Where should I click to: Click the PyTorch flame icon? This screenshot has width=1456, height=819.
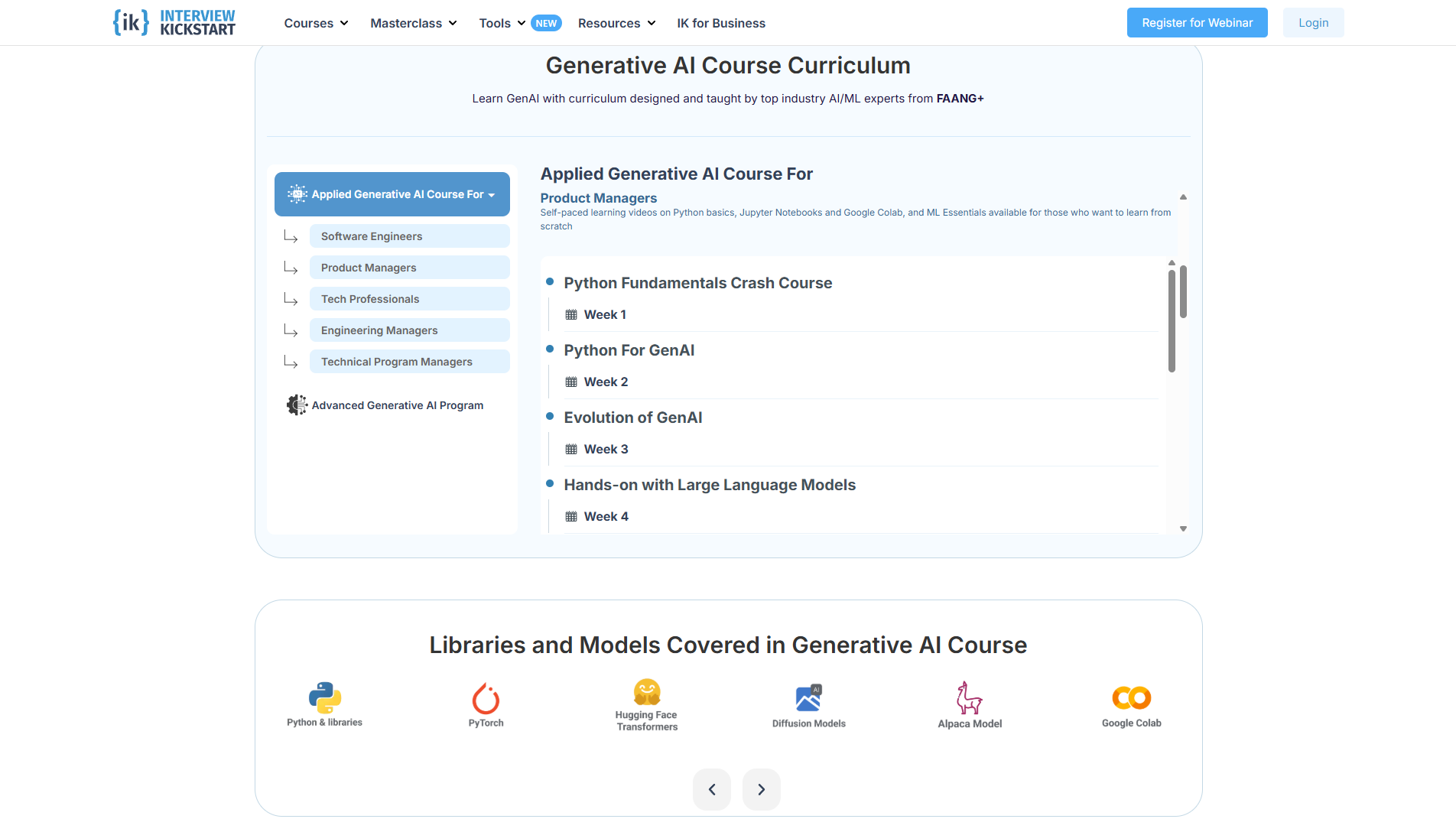coord(486,698)
